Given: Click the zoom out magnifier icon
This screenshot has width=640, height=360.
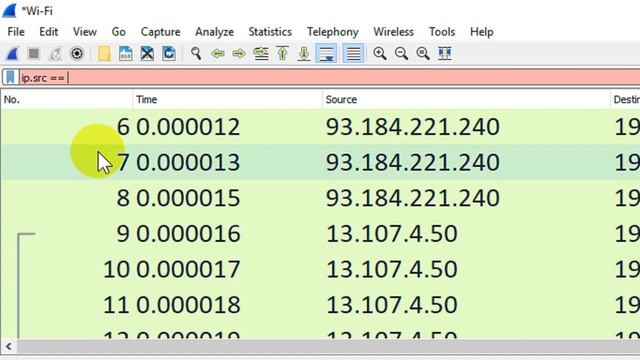Looking at the screenshot, I should click(x=401, y=53).
